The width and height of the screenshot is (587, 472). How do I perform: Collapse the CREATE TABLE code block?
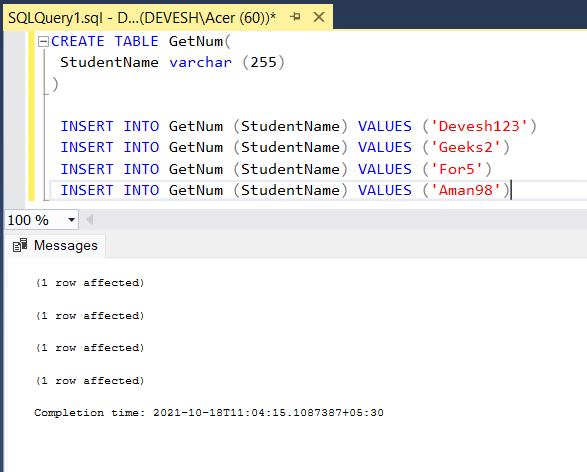(43, 41)
